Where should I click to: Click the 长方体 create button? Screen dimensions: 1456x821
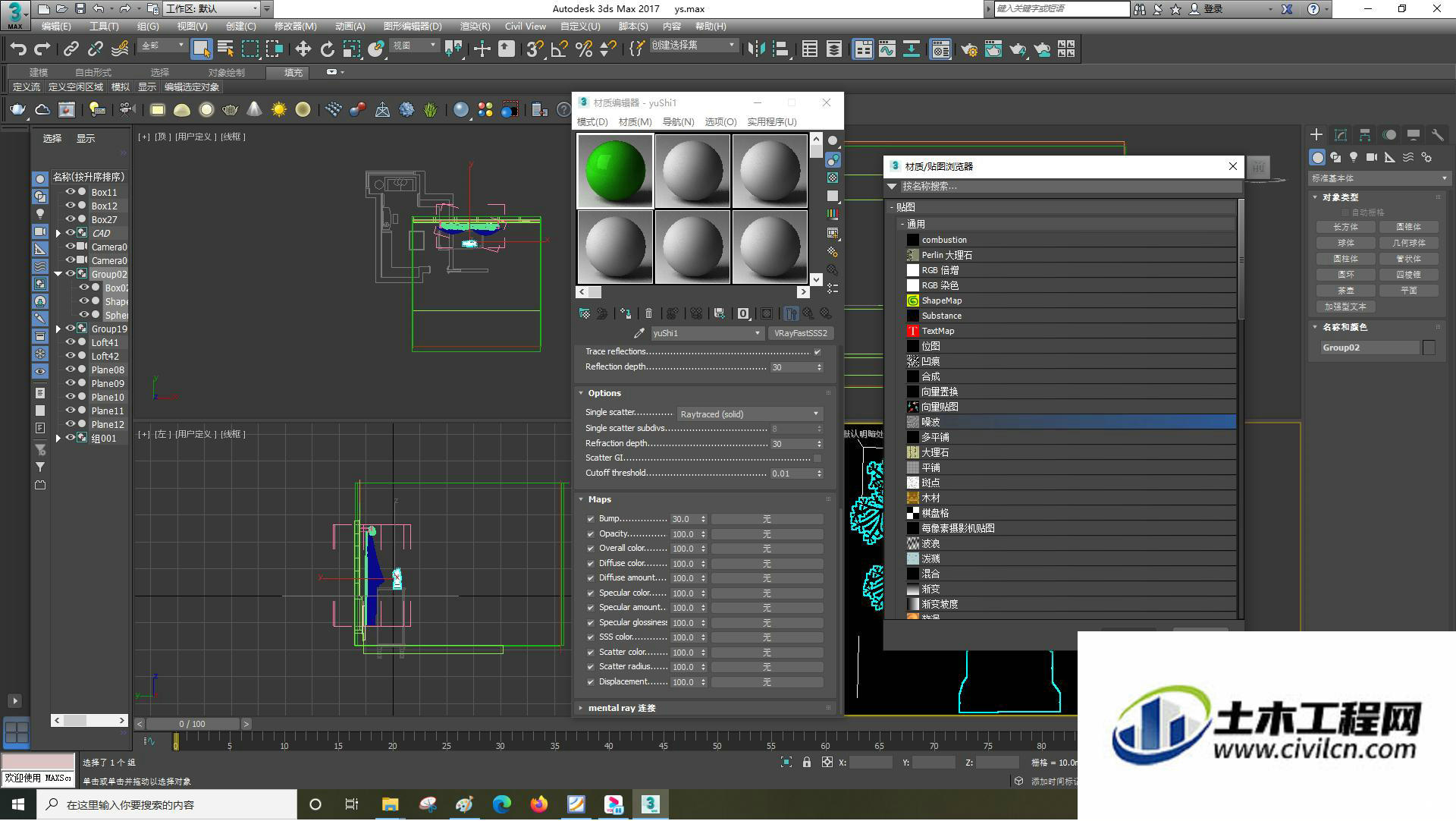tap(1345, 228)
